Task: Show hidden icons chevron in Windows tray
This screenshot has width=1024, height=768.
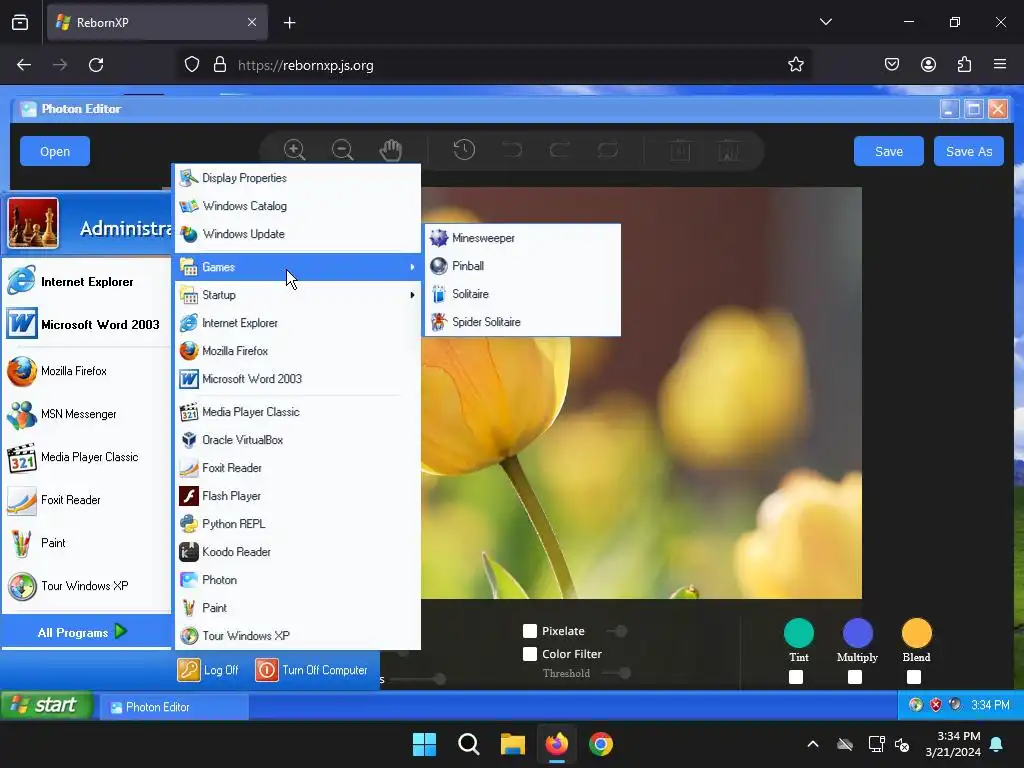Action: tap(812, 744)
